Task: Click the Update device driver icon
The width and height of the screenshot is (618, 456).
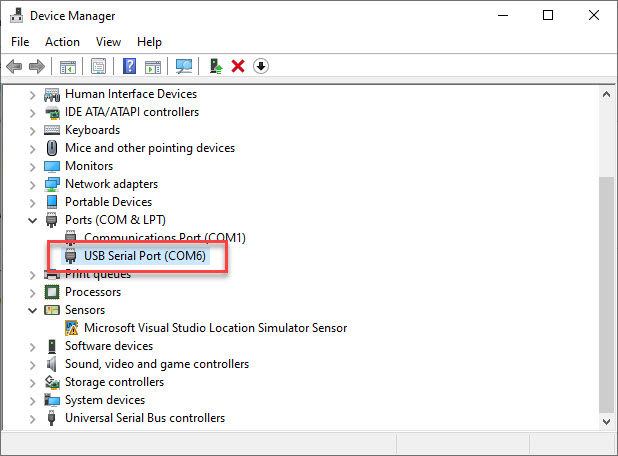Action: [216, 66]
